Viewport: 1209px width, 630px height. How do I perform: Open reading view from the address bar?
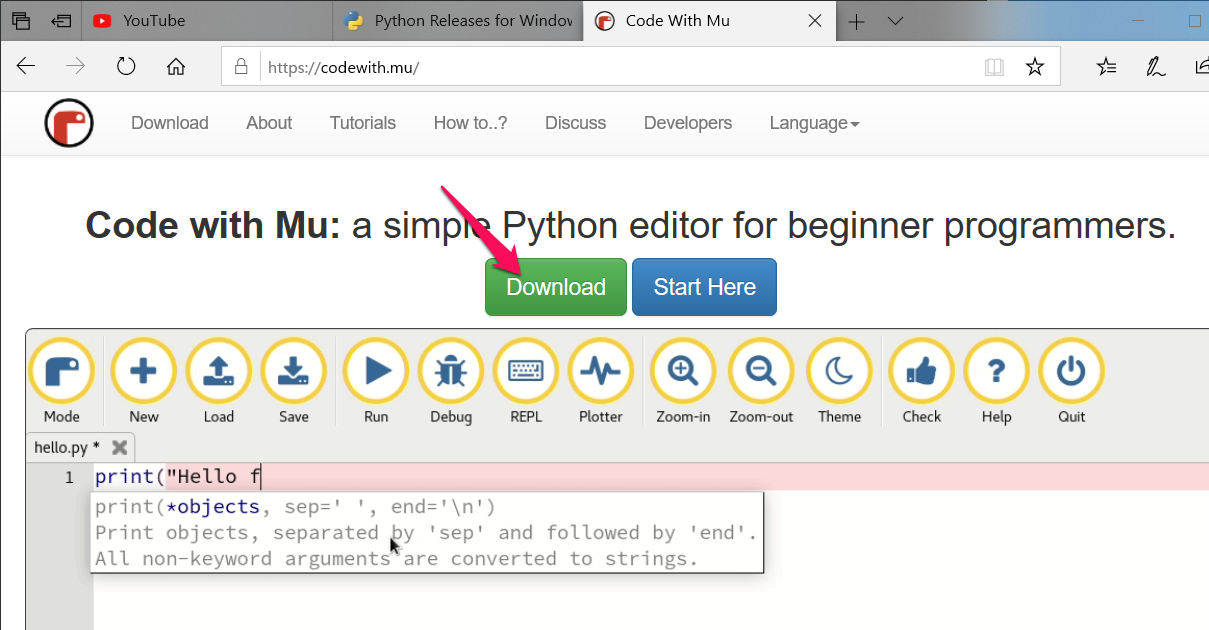[994, 67]
